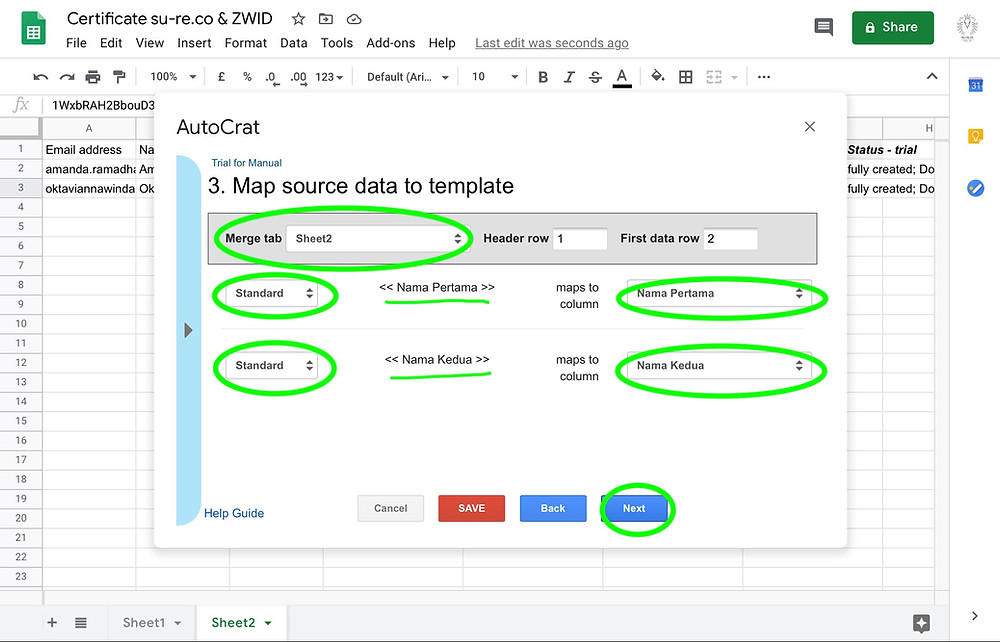Open Google Calendar side panel
The width and height of the screenshot is (1000, 642).
click(x=975, y=84)
